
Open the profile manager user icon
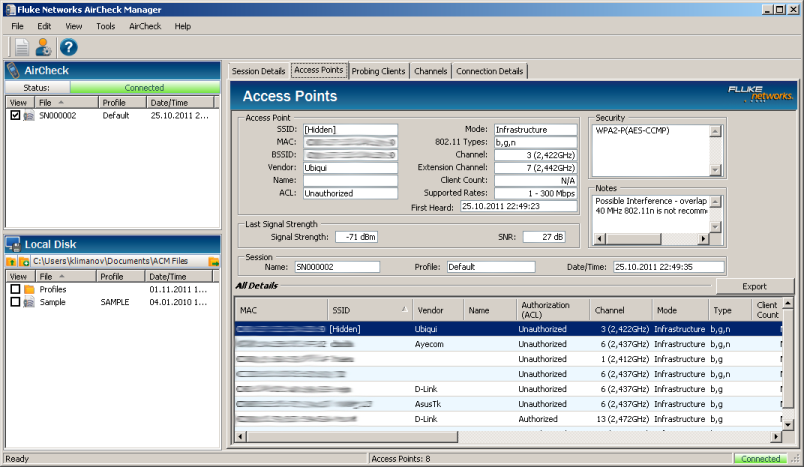[43, 47]
